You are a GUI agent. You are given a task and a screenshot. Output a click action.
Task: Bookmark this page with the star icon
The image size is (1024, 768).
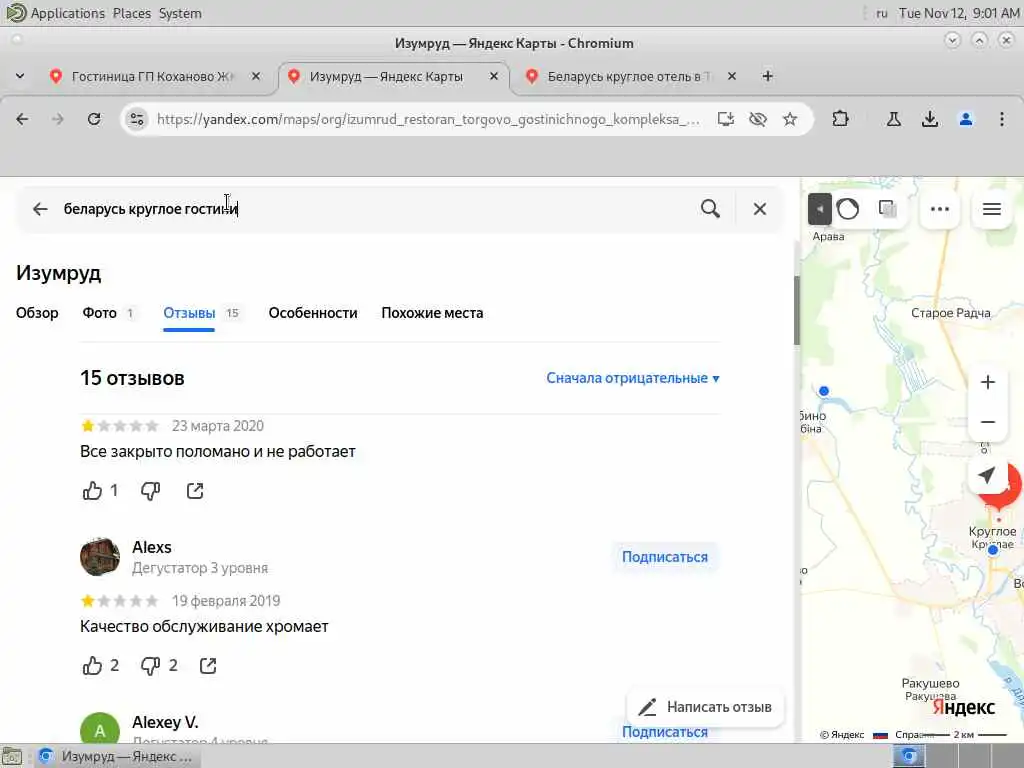tap(790, 119)
